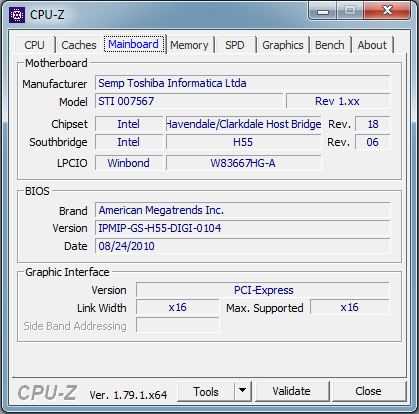Select southbridge model H55
419x414 pixels.
pyautogui.click(x=244, y=142)
